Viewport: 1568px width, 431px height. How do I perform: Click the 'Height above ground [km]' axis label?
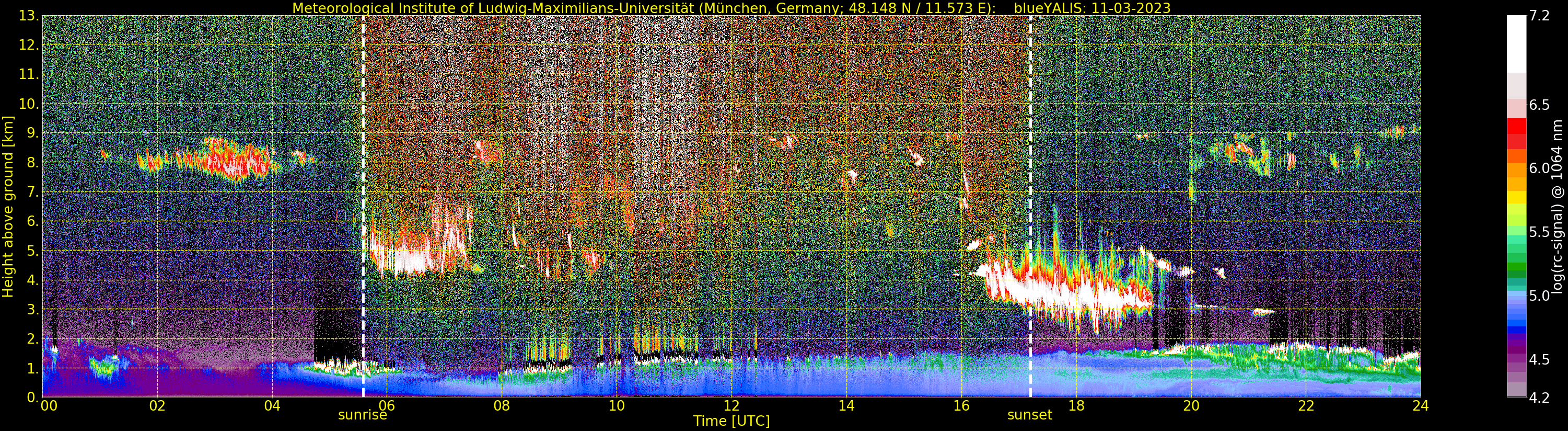pos(8,206)
